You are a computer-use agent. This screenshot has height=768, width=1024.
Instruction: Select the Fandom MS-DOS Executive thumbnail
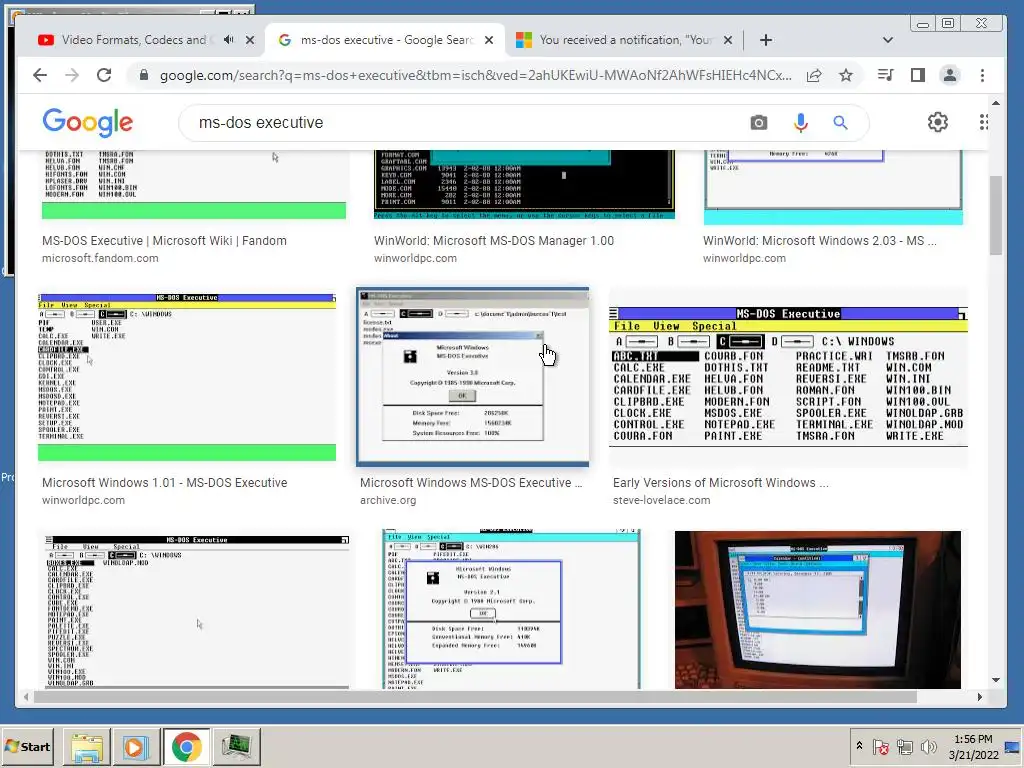coord(194,185)
